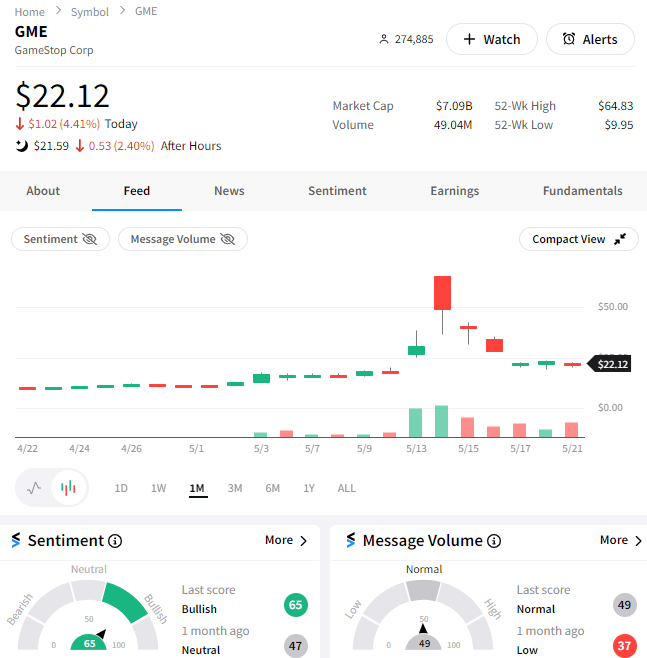The image size is (647, 658).
Task: Click the gray 49 message volume badge
Action: pyautogui.click(x=624, y=605)
